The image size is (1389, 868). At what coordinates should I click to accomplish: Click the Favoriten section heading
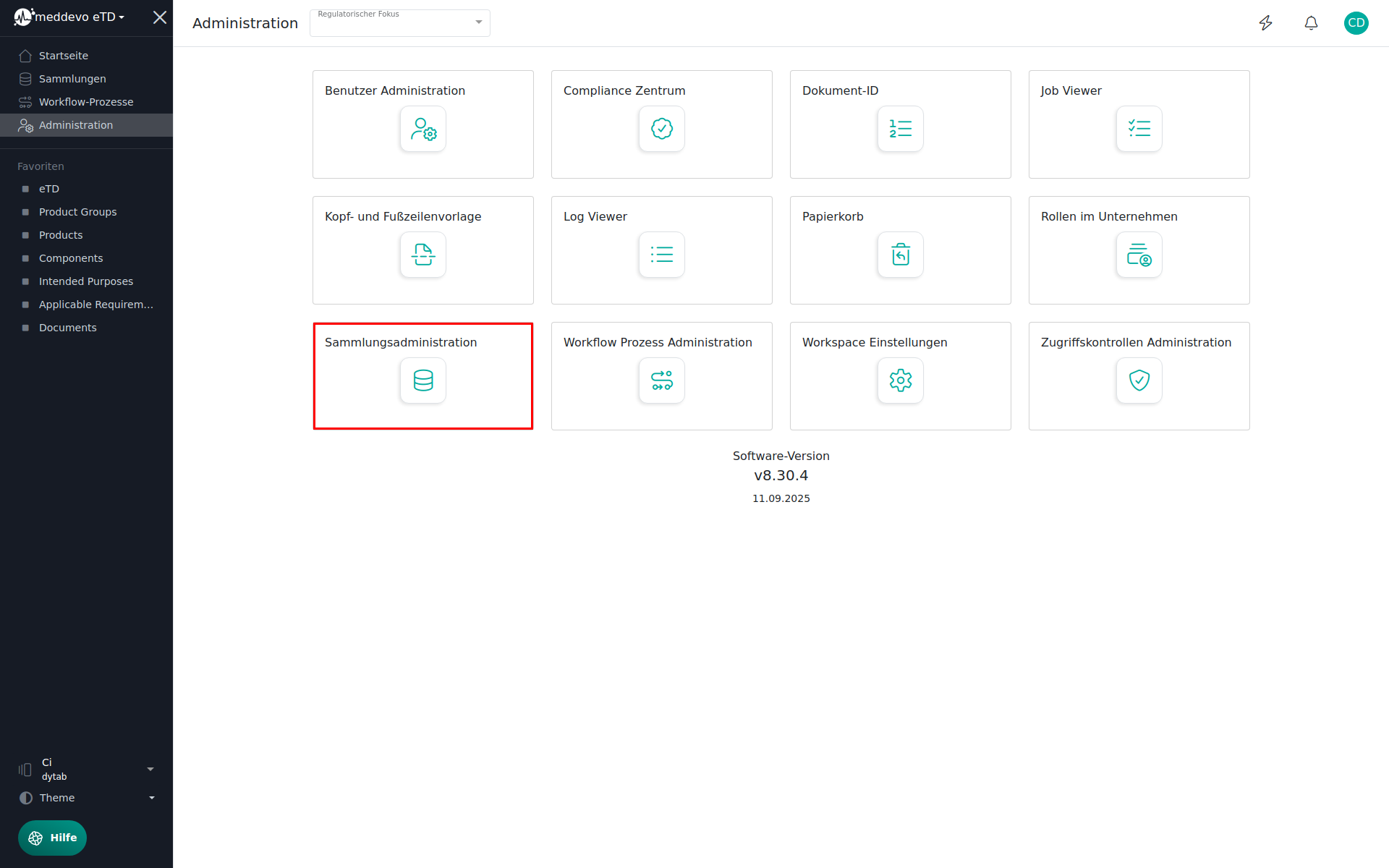click(x=41, y=166)
